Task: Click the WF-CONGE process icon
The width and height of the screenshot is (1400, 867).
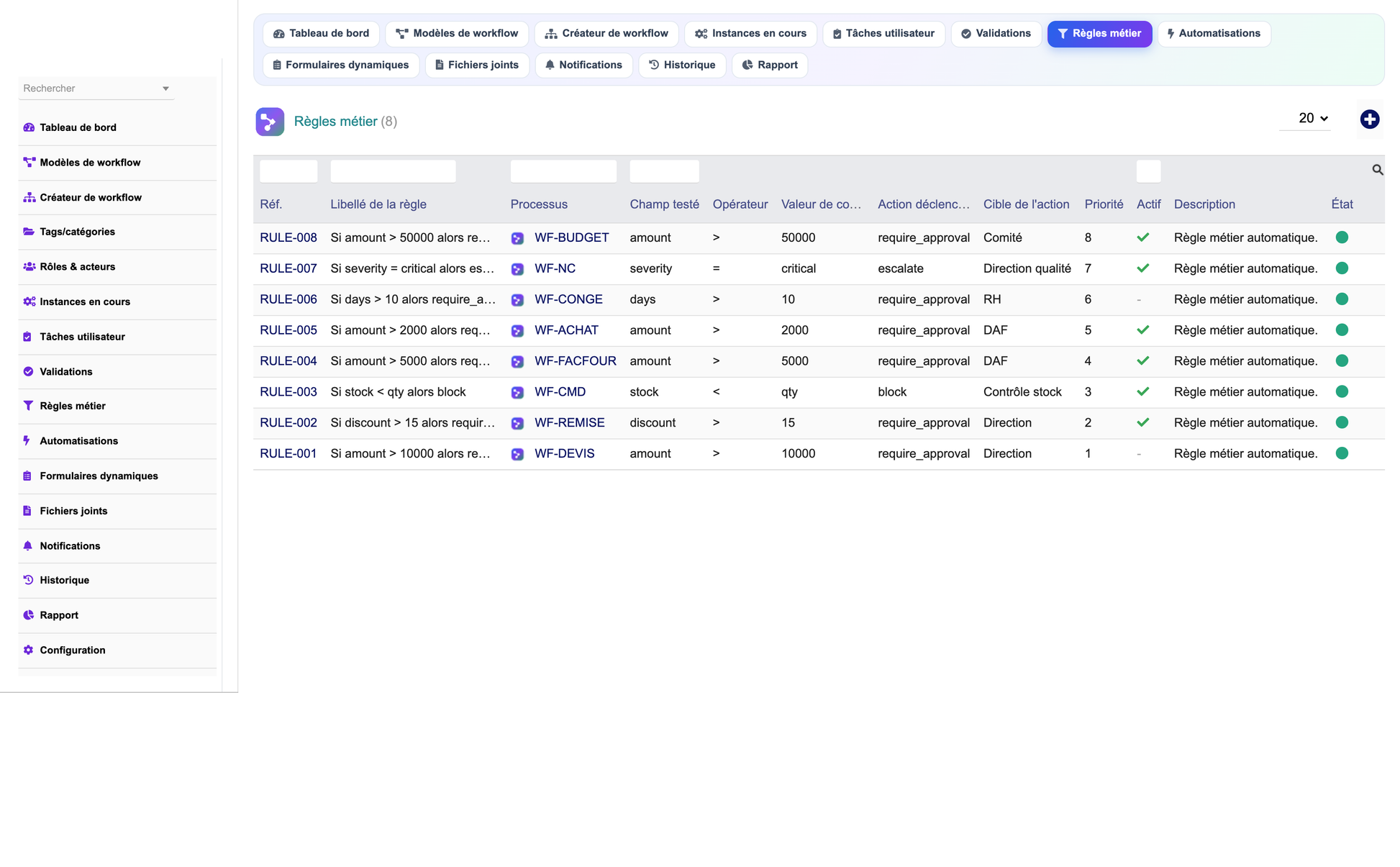Action: 517,300
